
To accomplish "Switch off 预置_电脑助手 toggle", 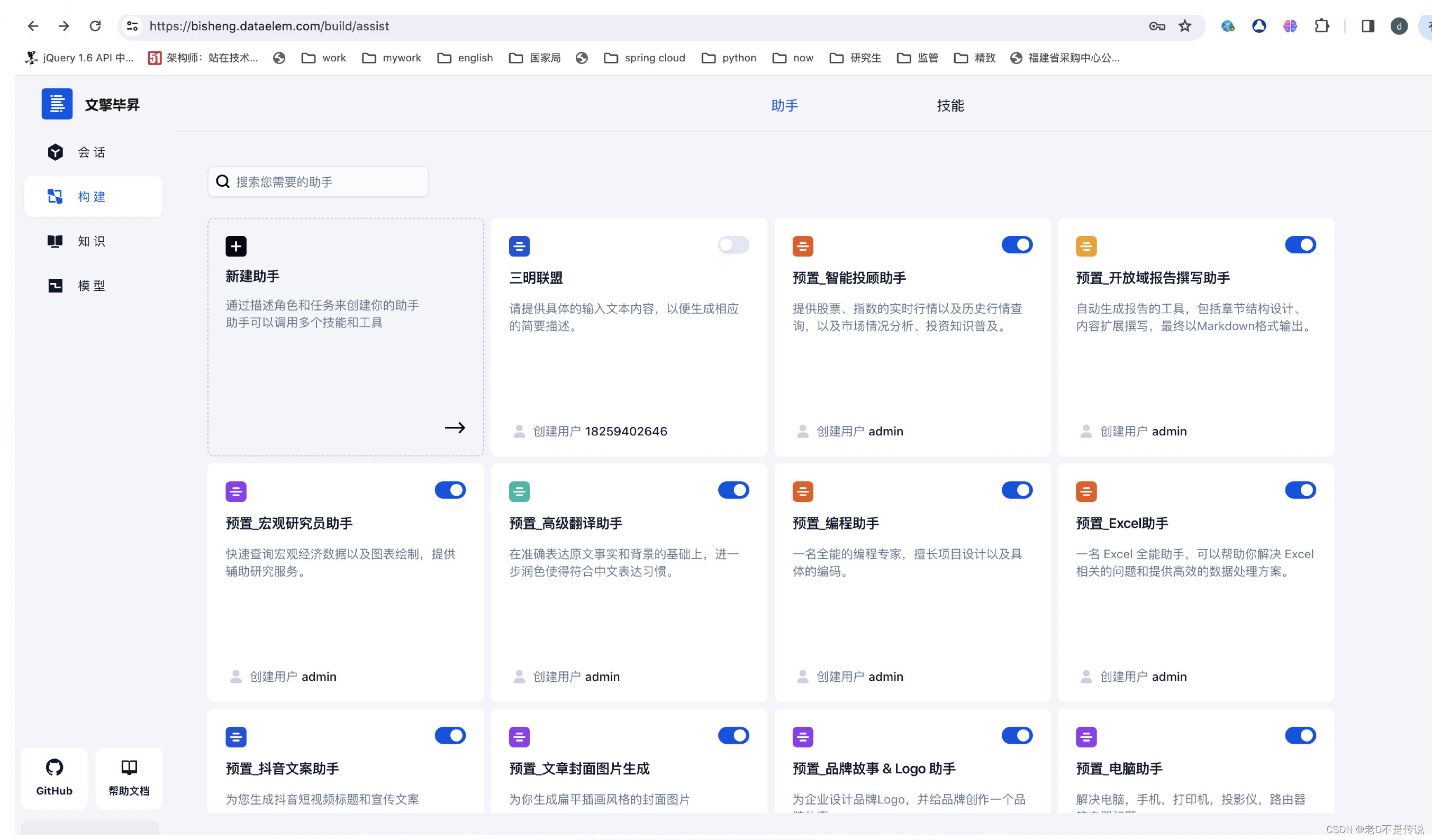I will click(1300, 735).
